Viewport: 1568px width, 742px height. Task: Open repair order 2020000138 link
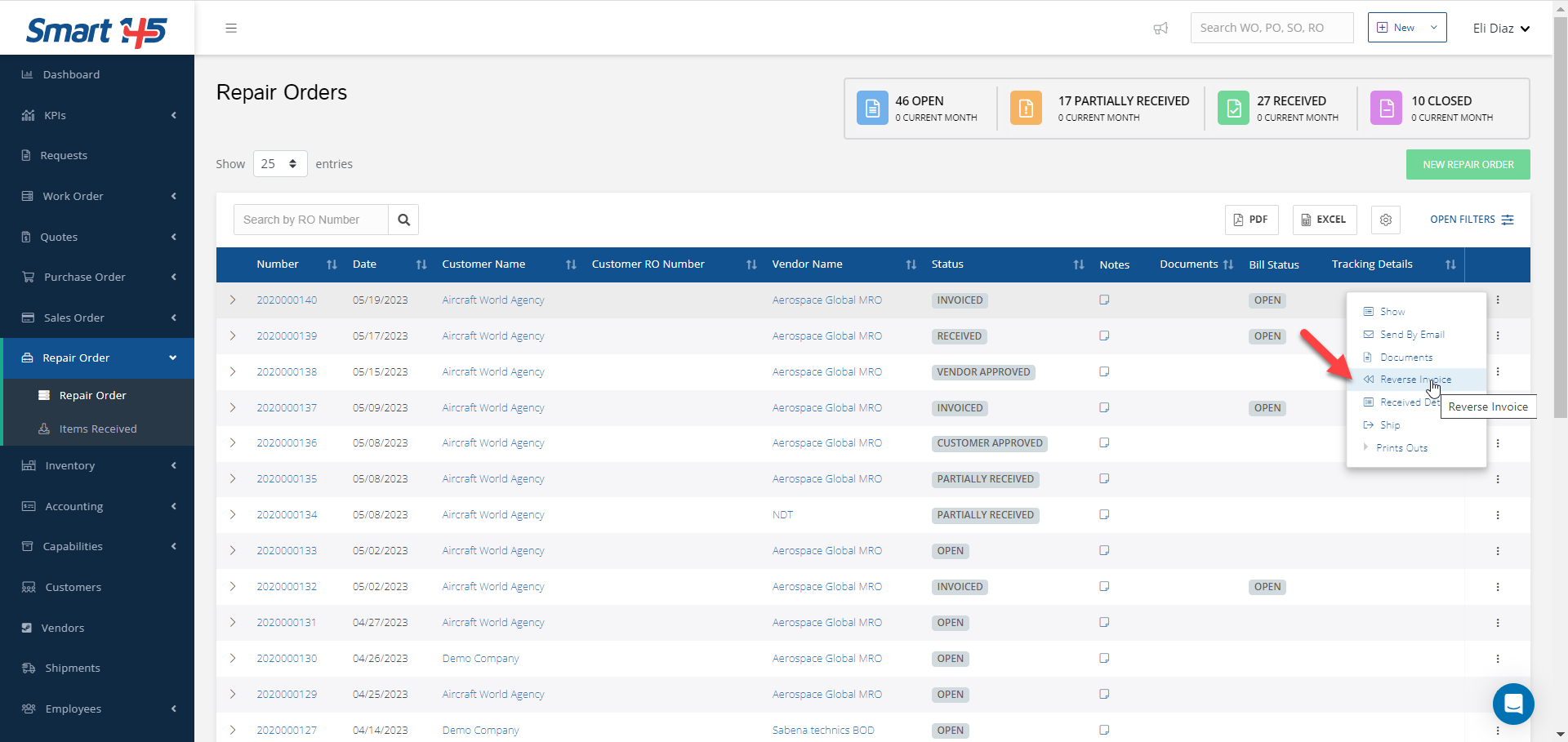click(287, 372)
